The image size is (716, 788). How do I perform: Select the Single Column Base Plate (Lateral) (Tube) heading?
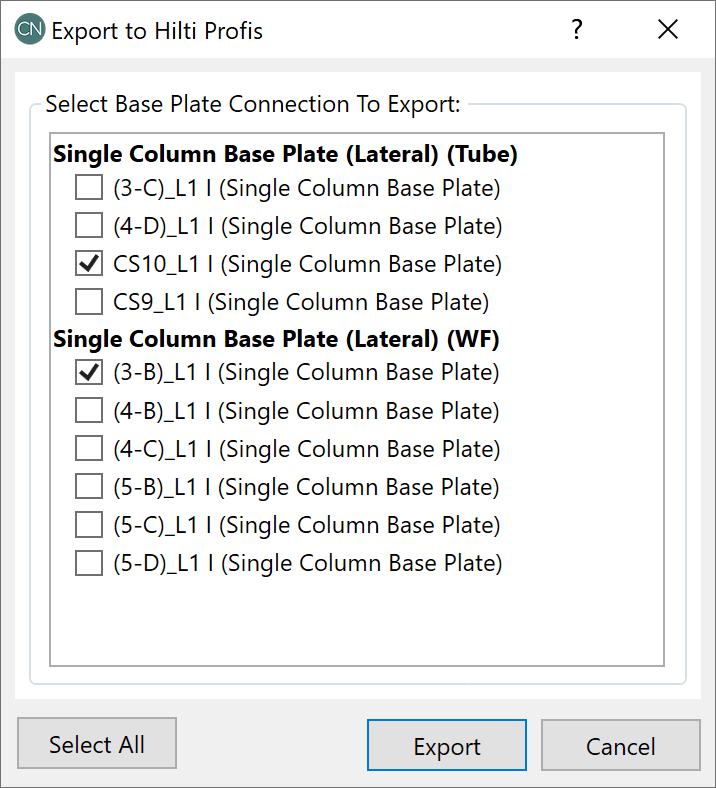285,154
